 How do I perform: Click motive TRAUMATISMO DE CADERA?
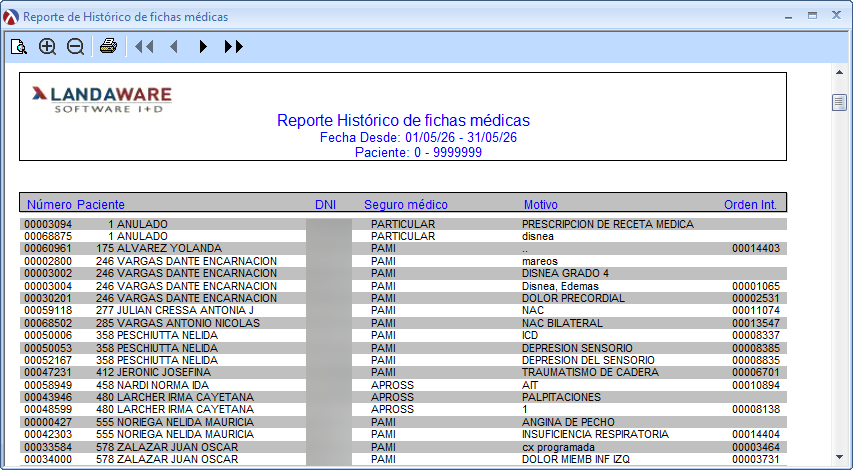point(590,372)
